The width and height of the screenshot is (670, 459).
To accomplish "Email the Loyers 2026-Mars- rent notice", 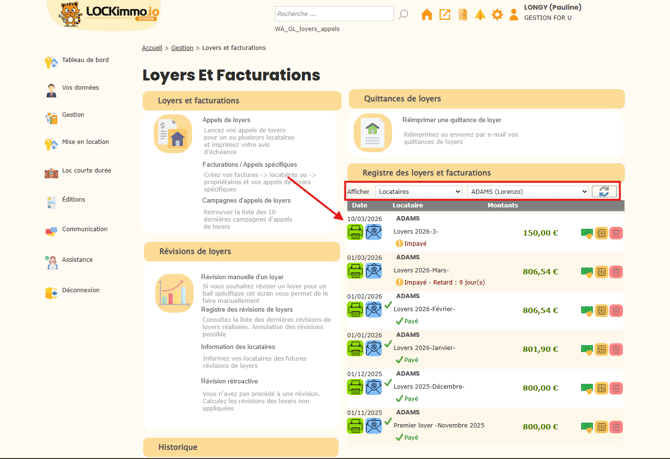I will 373,271.
